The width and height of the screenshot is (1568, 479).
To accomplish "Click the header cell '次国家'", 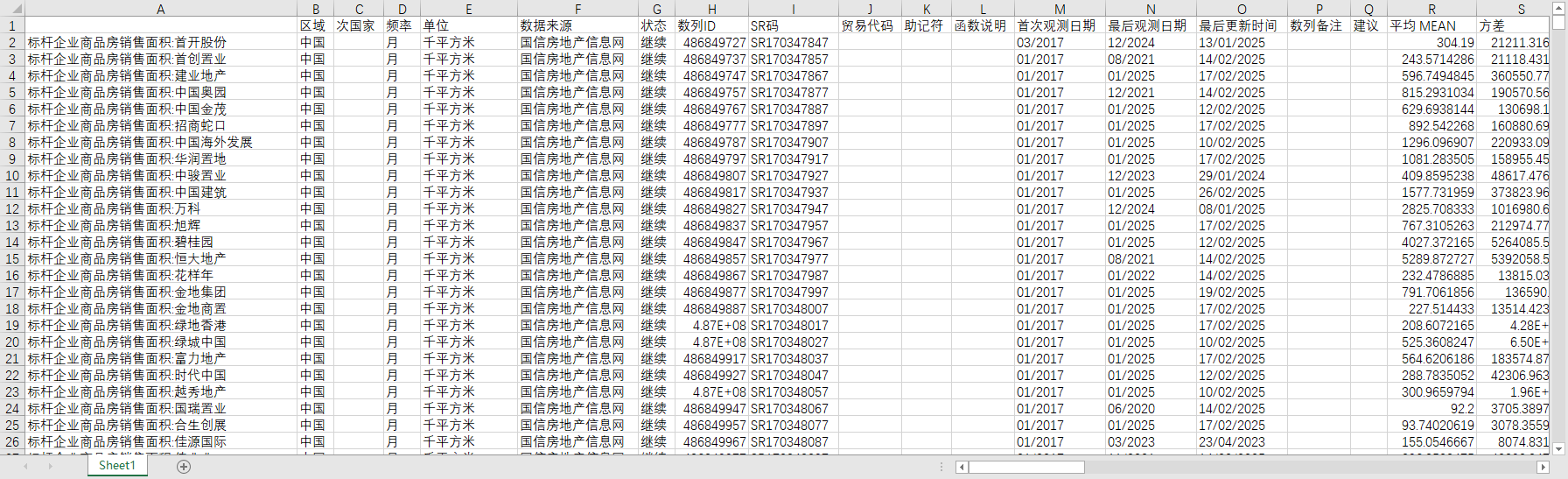I will click(359, 25).
